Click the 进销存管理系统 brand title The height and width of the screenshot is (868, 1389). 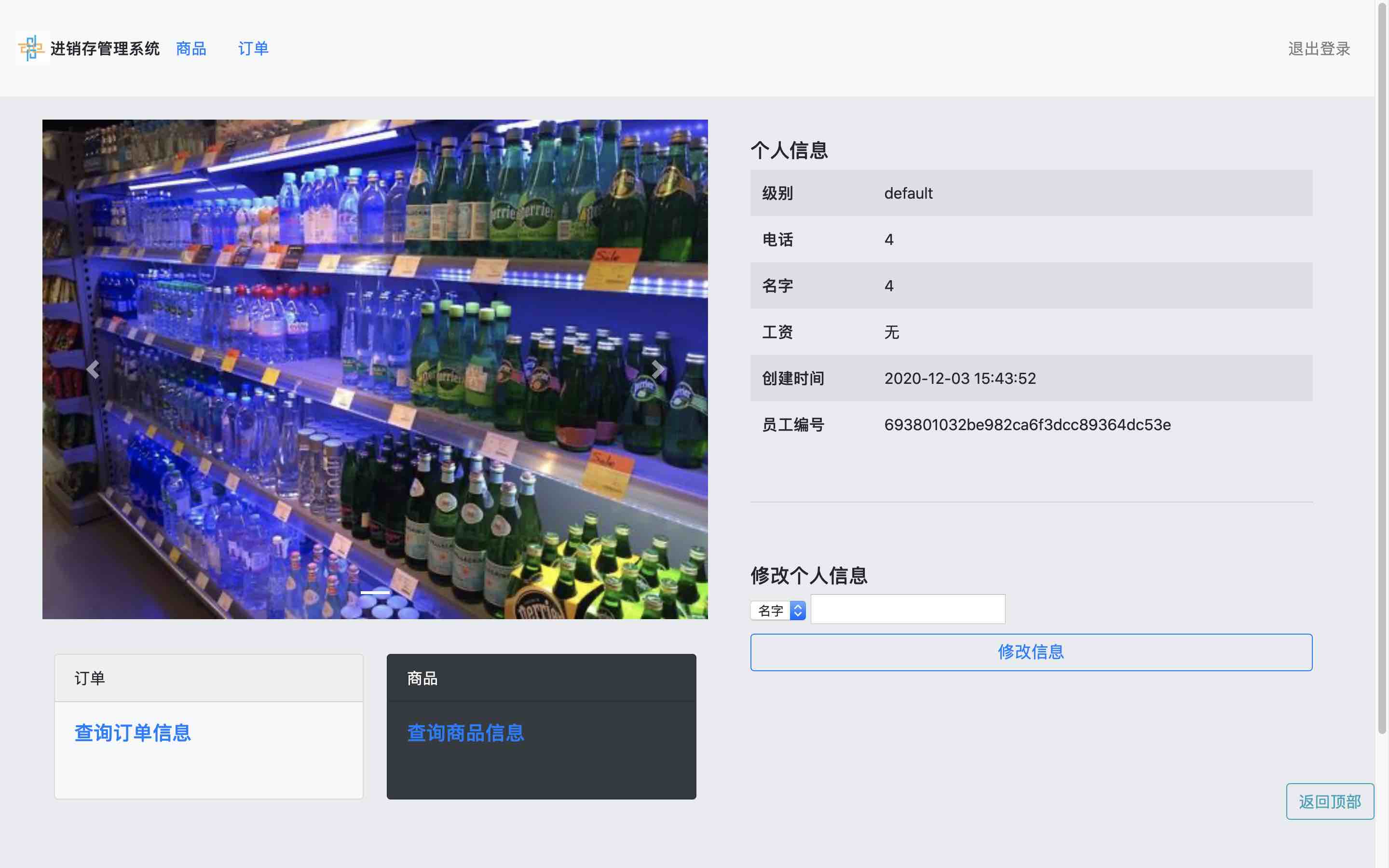point(105,49)
